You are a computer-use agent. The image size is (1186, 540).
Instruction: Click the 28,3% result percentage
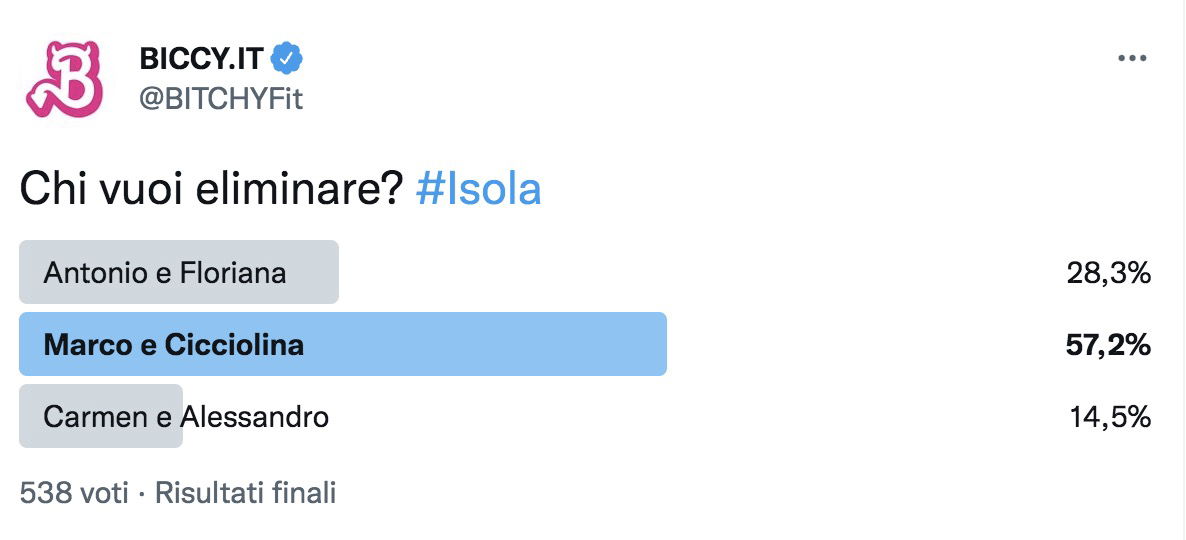tap(1109, 273)
